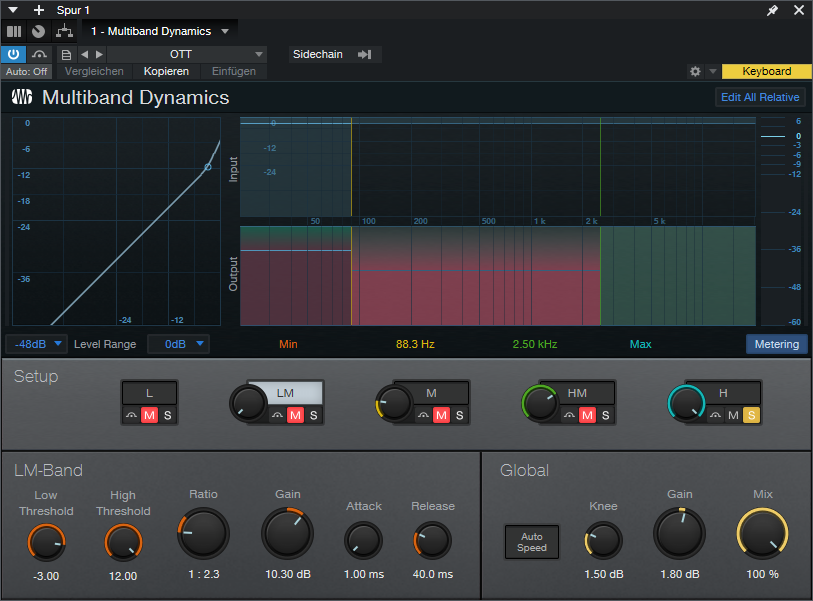Click the bypass icon on L band
This screenshot has width=813, height=601.
(131, 415)
